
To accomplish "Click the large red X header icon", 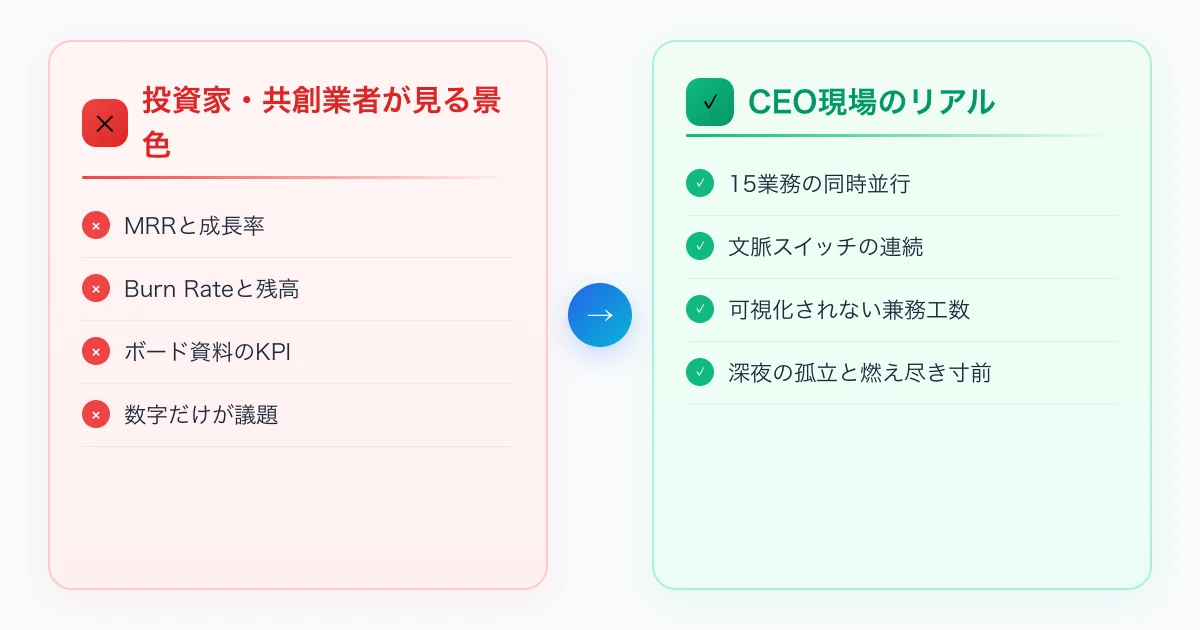I will click(x=105, y=123).
